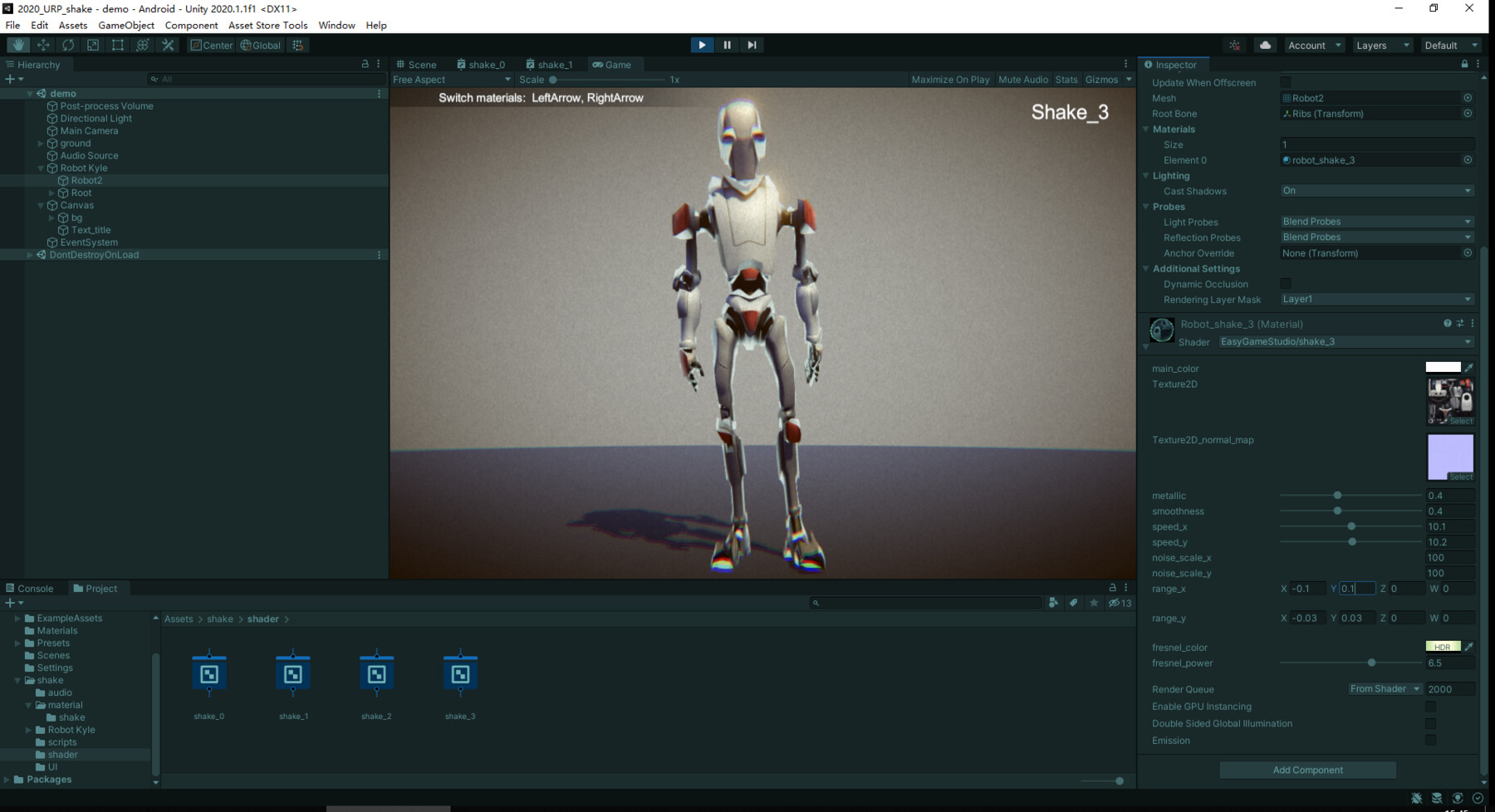The height and width of the screenshot is (812, 1495).
Task: Click the Add Component button
Action: pos(1306,770)
